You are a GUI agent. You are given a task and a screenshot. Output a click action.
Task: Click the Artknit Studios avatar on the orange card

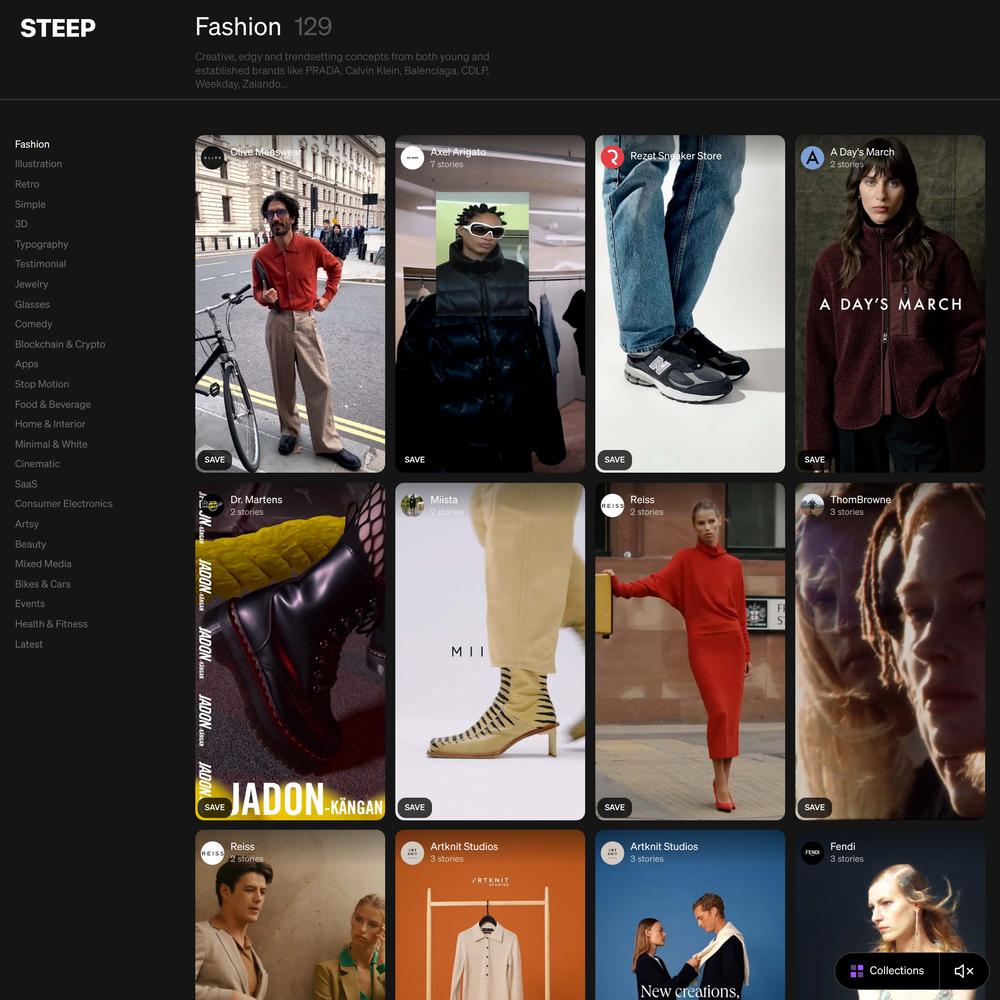tap(412, 853)
